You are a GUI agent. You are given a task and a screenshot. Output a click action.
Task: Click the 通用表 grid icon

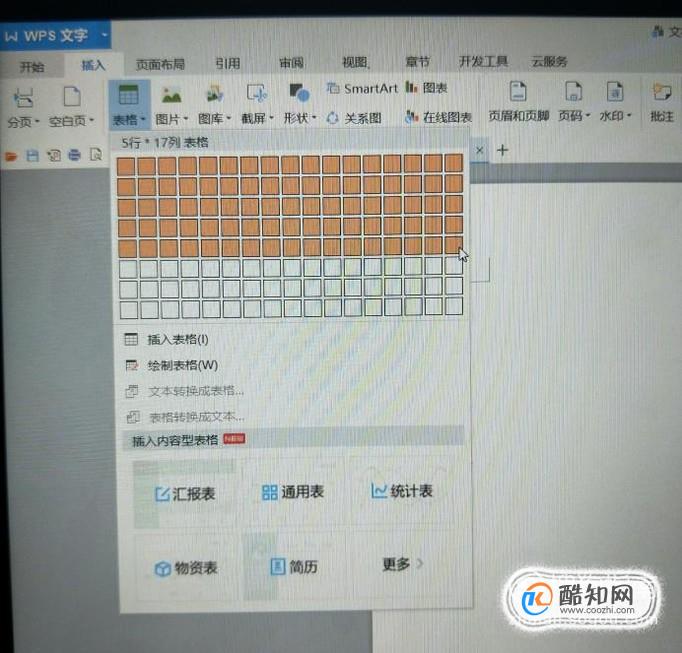(x=270, y=493)
